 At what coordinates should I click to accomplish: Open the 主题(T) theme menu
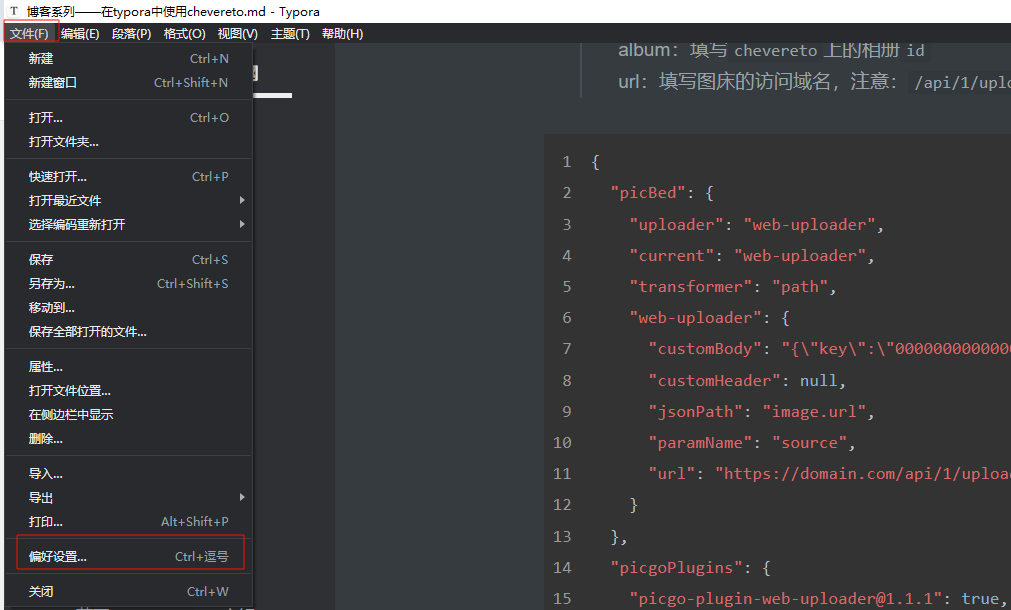(x=290, y=34)
